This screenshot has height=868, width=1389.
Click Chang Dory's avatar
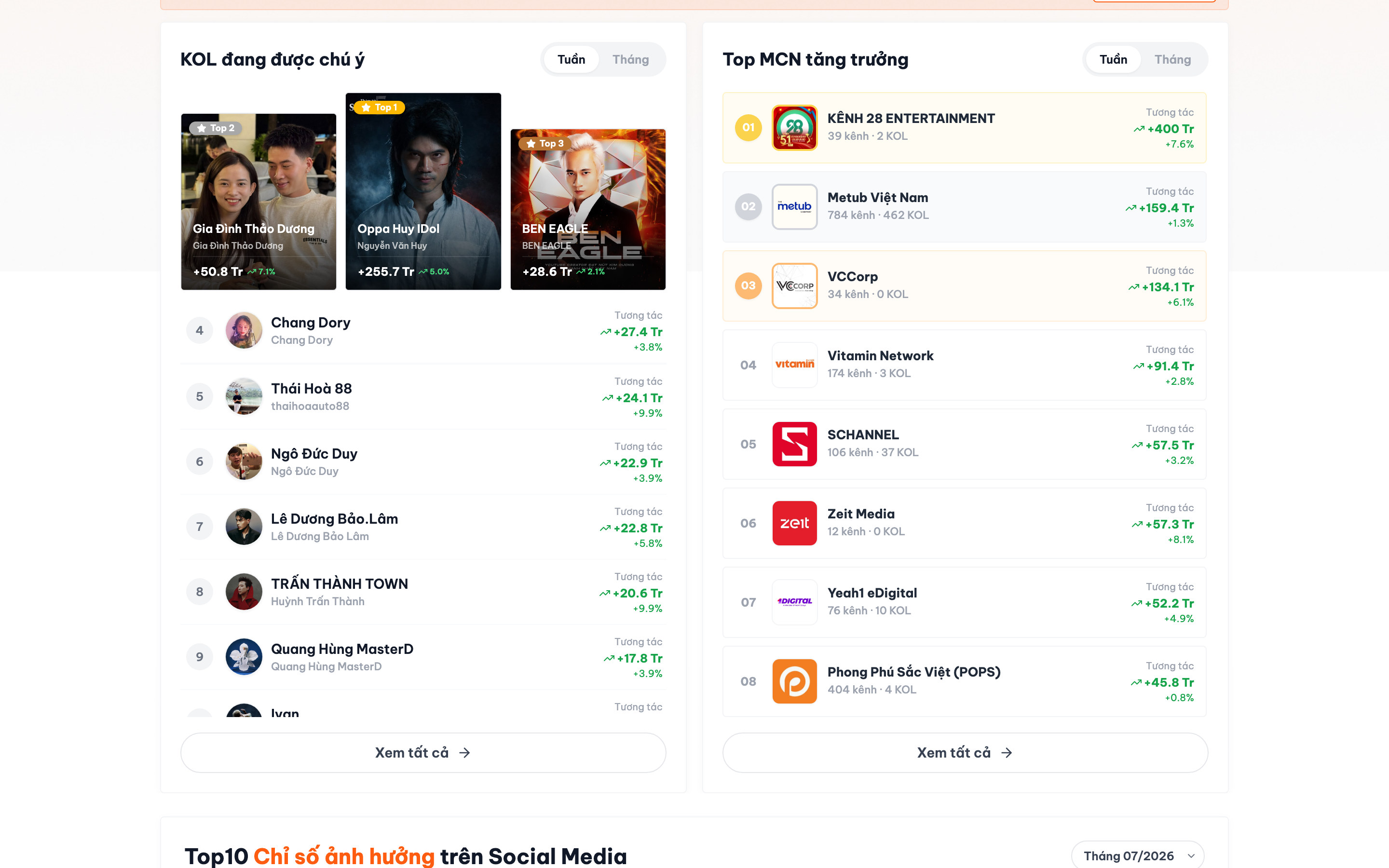244,330
